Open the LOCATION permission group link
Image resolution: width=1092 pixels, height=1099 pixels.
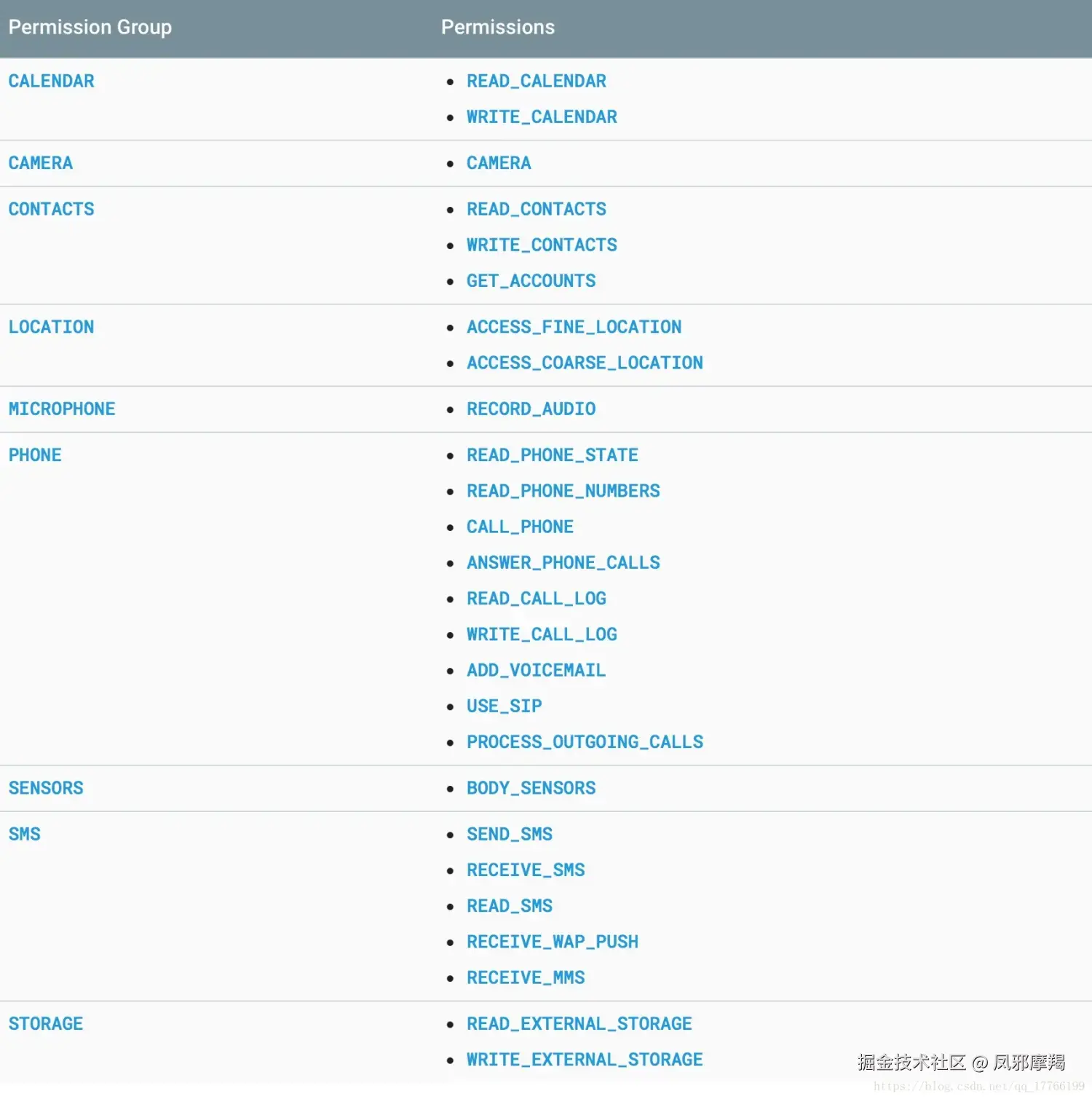click(51, 327)
